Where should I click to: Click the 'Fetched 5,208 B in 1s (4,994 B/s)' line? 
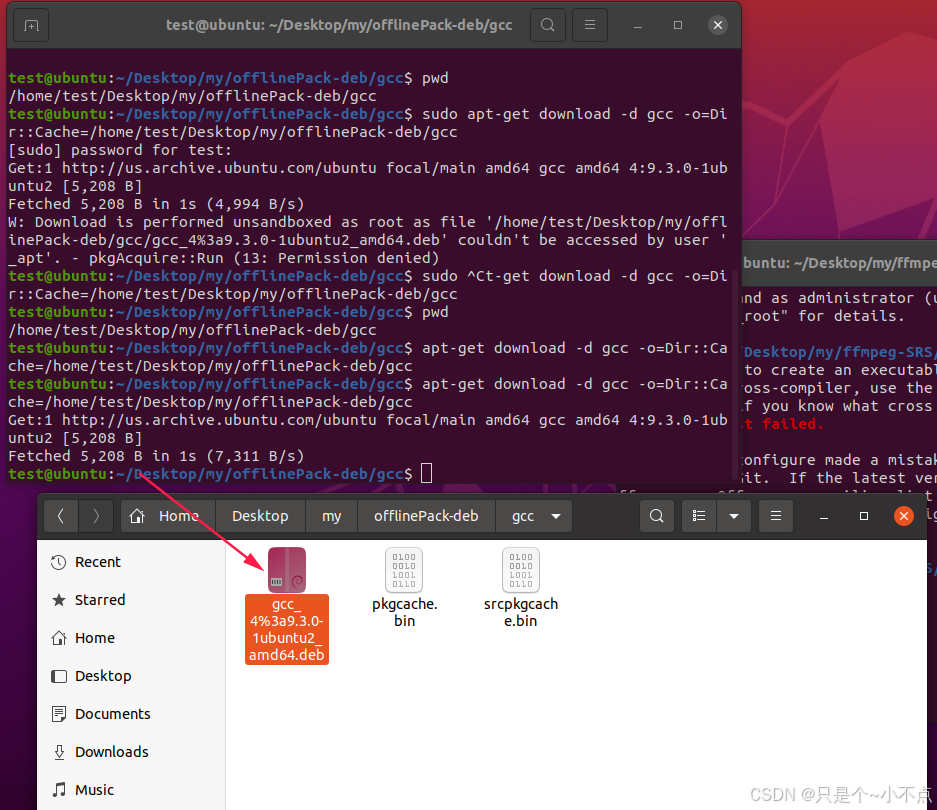point(156,204)
